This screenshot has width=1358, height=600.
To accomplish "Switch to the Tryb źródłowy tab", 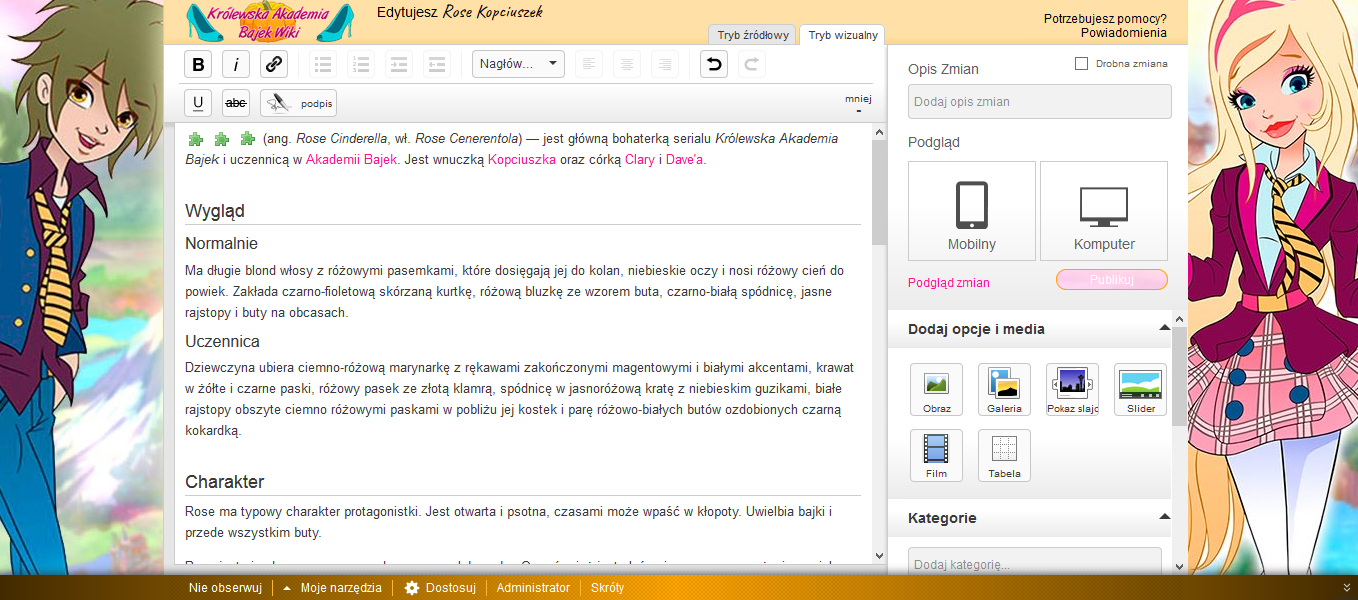I will click(x=753, y=35).
